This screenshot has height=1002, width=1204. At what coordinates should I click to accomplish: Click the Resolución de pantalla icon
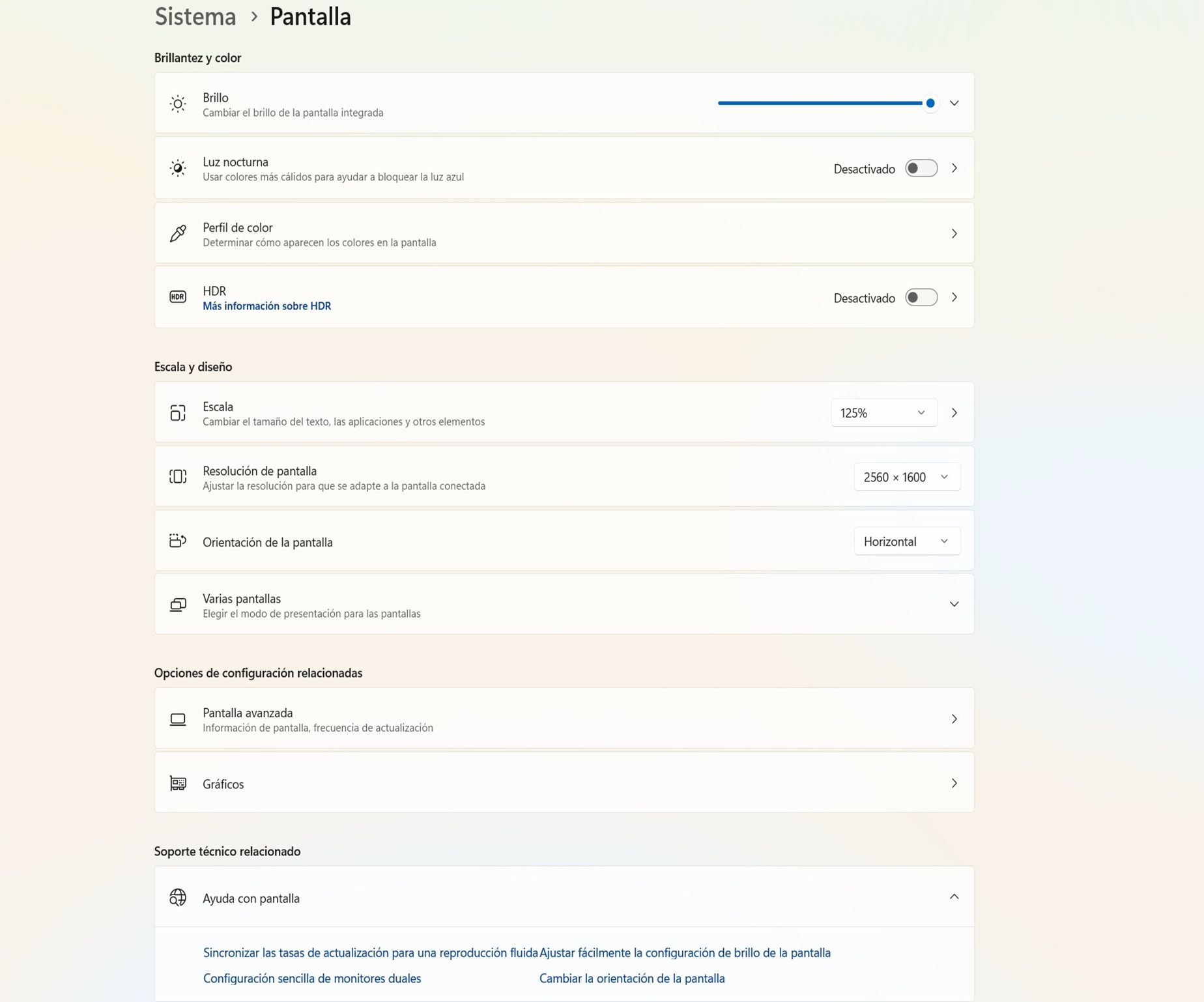tap(177, 476)
